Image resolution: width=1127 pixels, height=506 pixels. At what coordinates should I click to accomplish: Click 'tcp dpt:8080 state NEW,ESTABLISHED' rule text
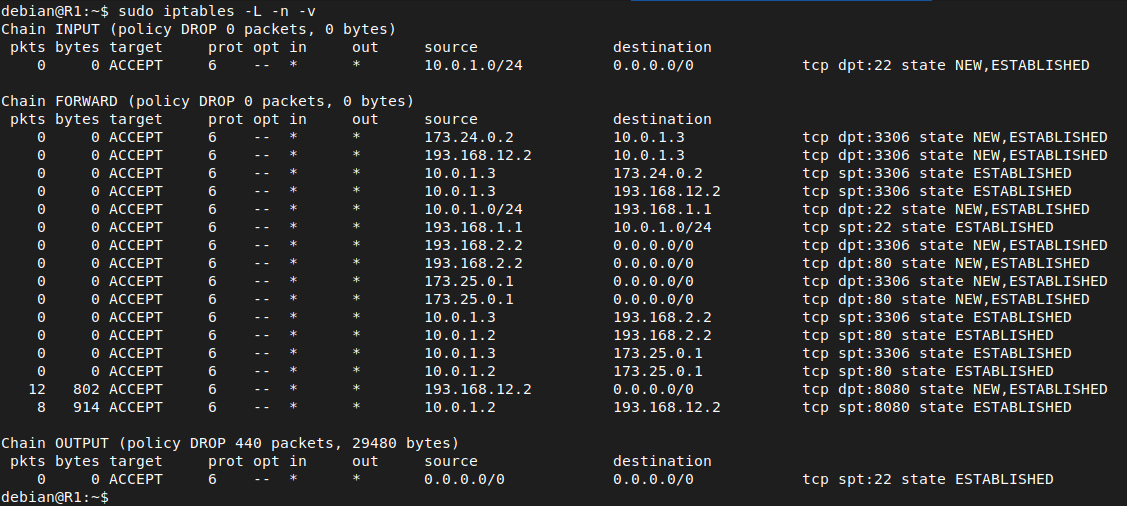(x=954, y=389)
